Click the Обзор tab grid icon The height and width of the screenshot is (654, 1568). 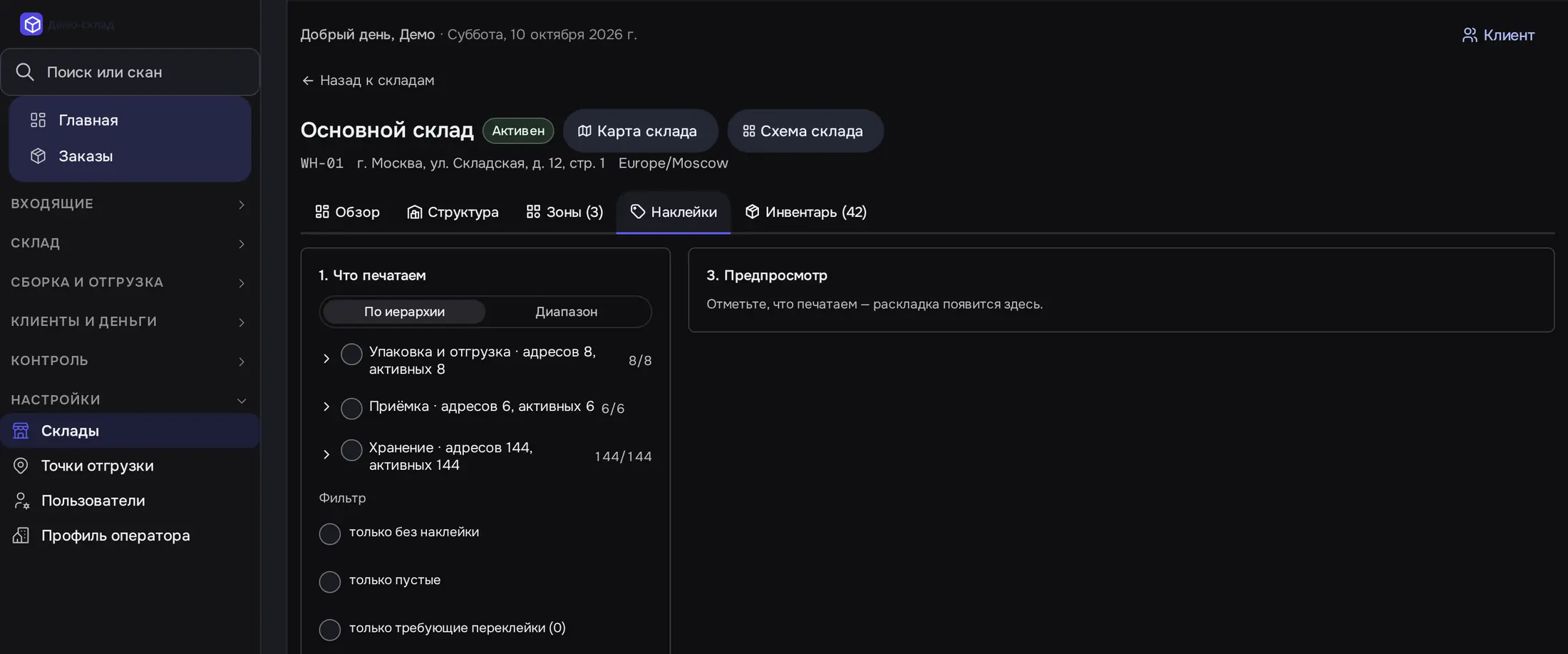click(322, 212)
